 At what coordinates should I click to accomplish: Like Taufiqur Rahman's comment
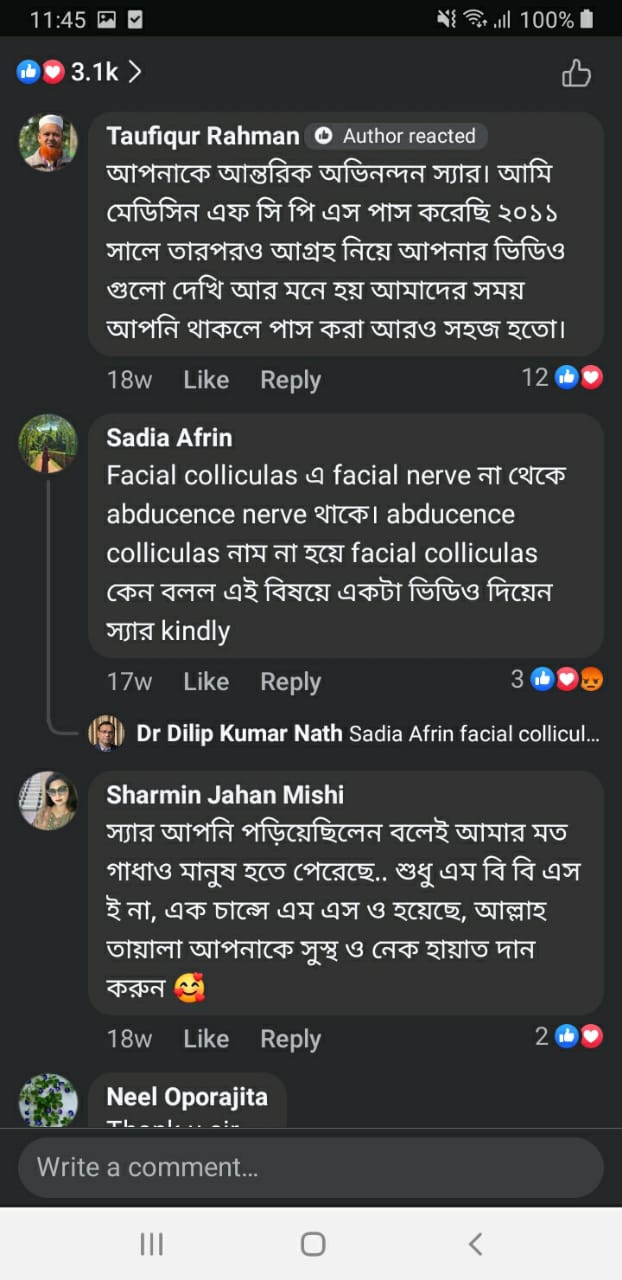point(206,380)
